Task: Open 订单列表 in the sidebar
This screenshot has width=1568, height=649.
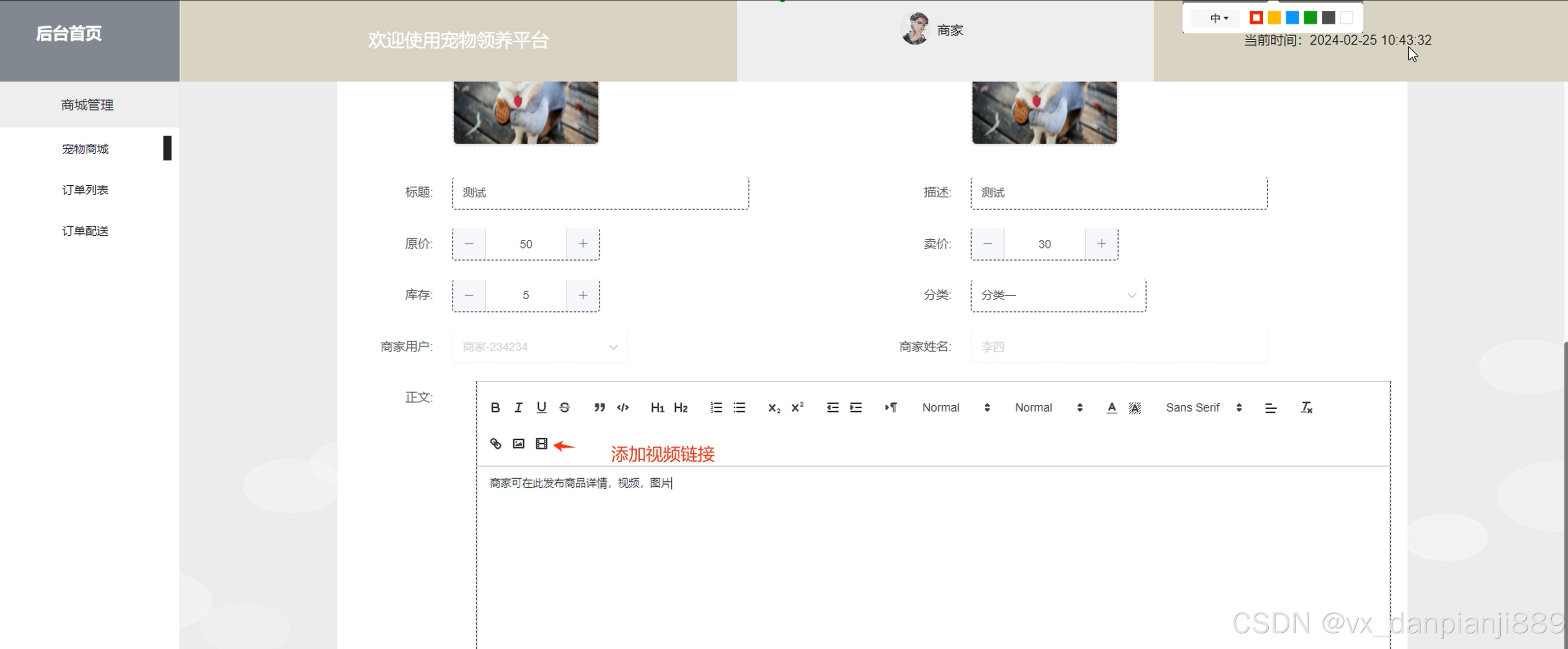Action: click(x=85, y=190)
